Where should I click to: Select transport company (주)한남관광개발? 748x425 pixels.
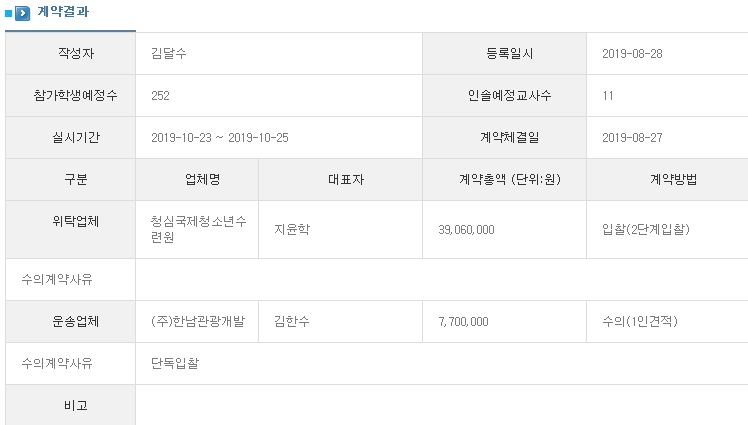(x=195, y=322)
